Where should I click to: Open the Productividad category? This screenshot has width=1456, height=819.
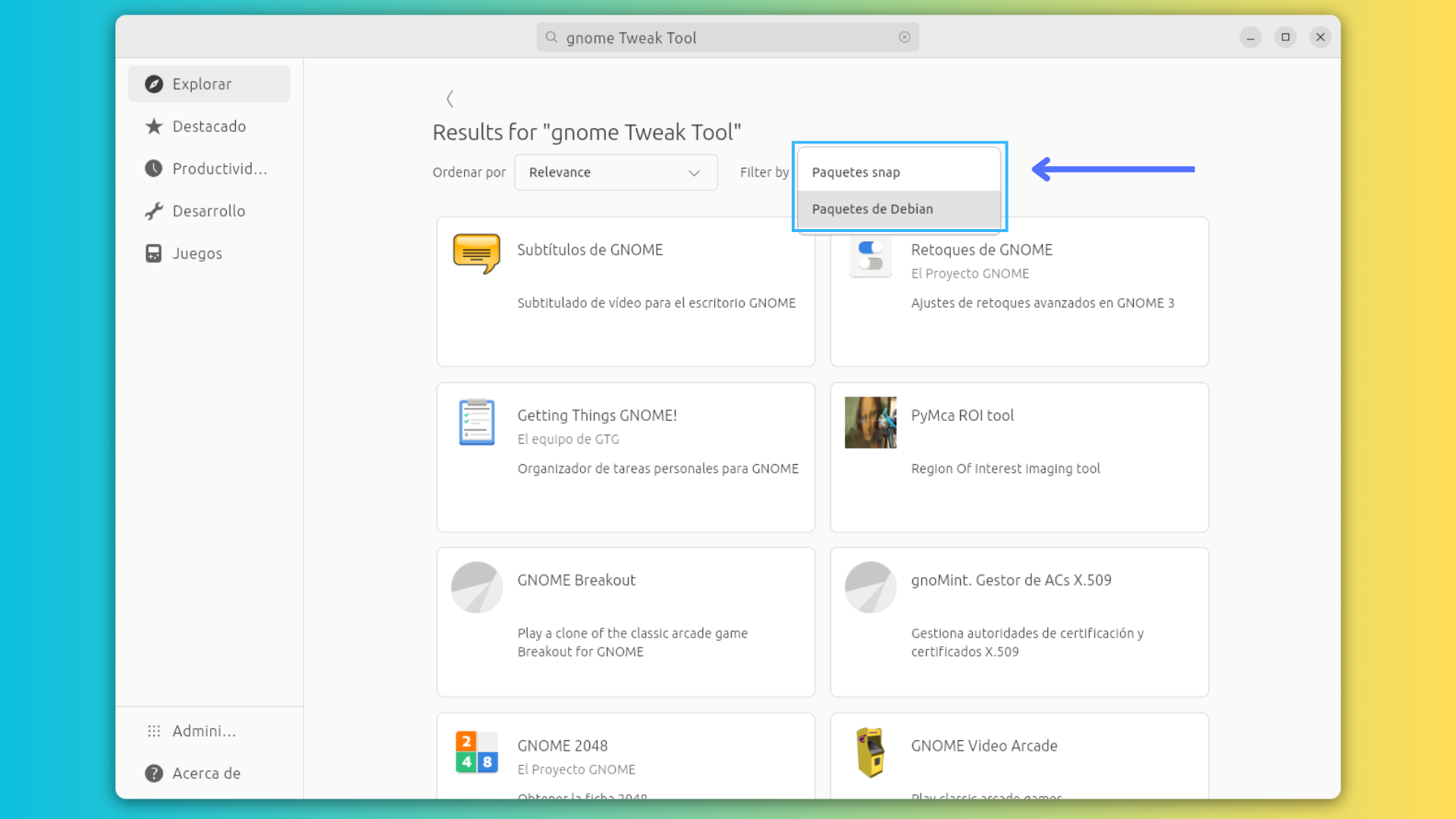click(x=154, y=168)
